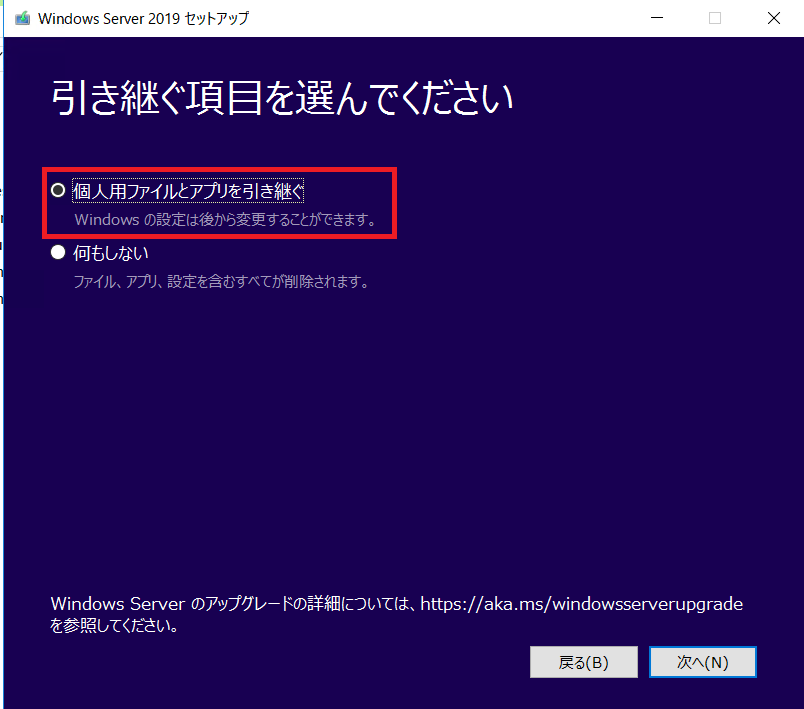
Task: Select the 何もしない radio button
Action: coord(58,252)
